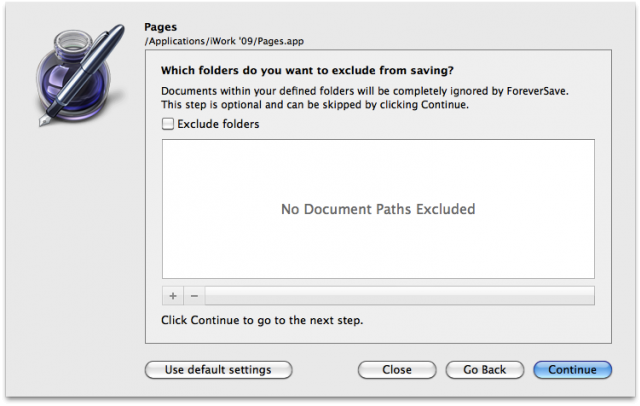Image resolution: width=640 pixels, height=406 pixels.
Task: Click the Exclude folders label text
Action: [x=218, y=124]
